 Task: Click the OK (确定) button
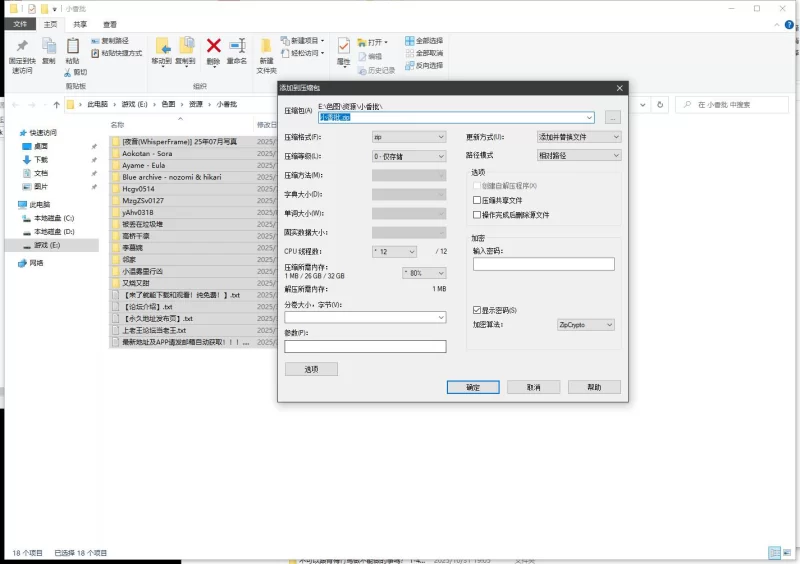click(473, 387)
